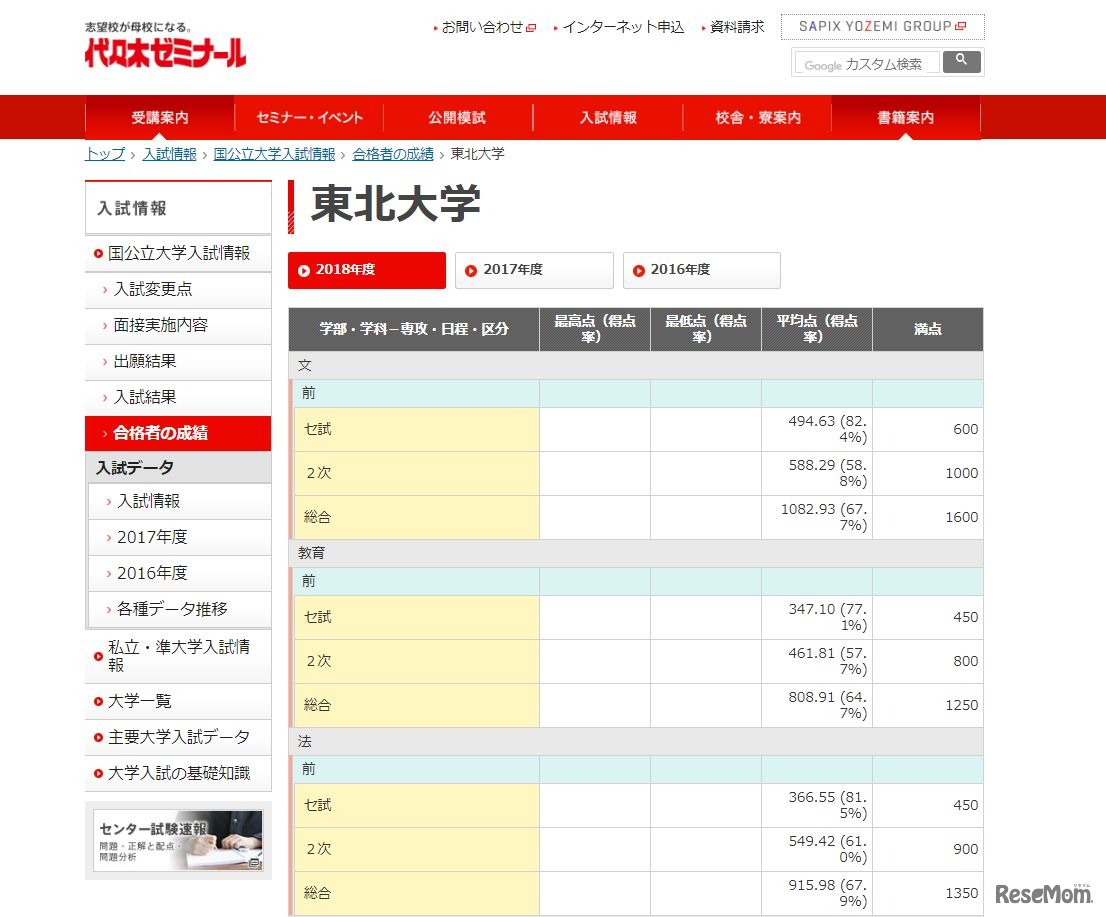Open インターネット申込 link
This screenshot has width=1106, height=917.
click(x=622, y=28)
